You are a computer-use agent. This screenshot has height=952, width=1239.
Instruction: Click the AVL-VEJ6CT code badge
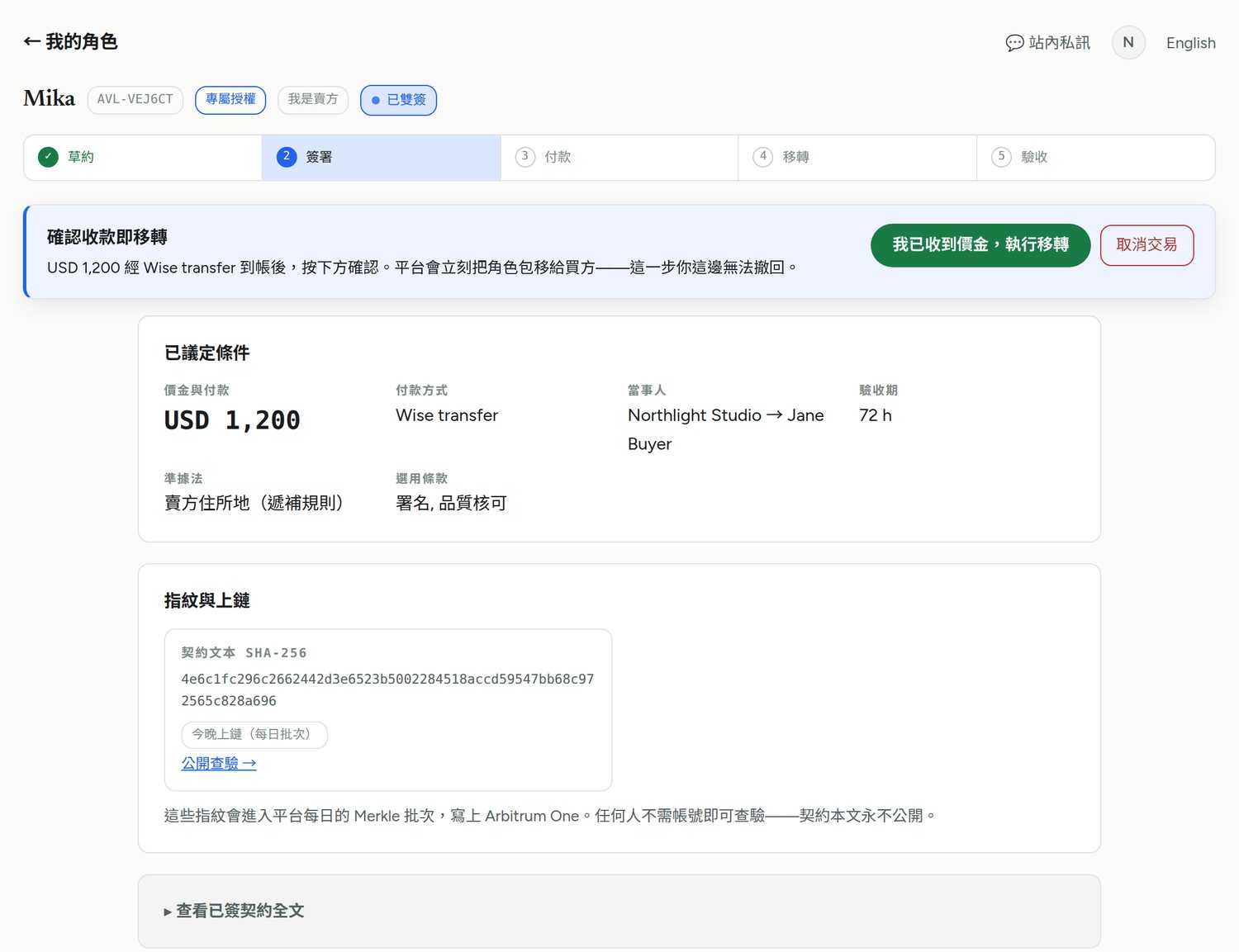(x=135, y=100)
